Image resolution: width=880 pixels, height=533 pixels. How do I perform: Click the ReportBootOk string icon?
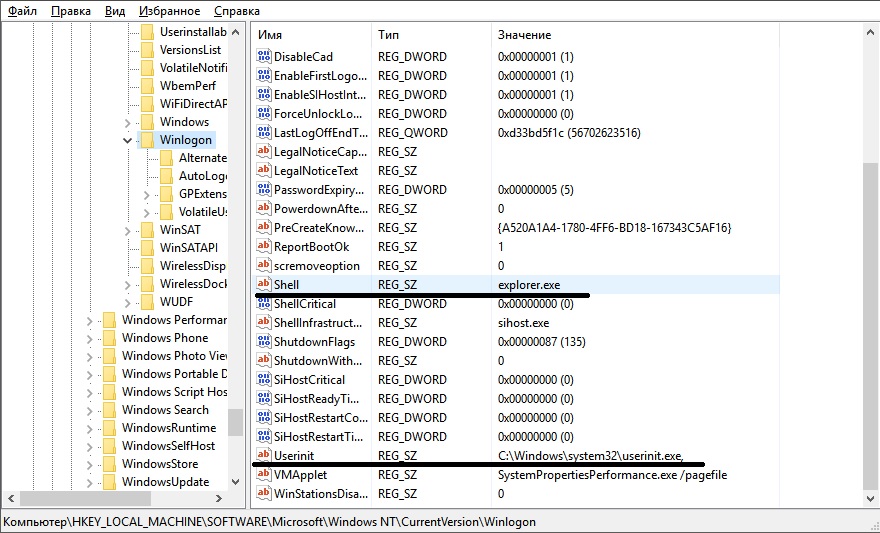[263, 246]
